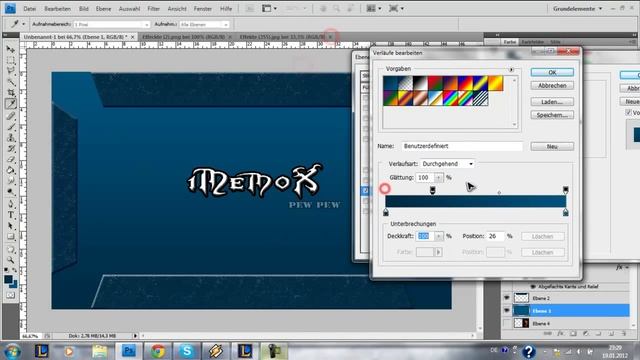Delete layer trash icon in Layers footer
640x360 pixels.
click(x=624, y=333)
